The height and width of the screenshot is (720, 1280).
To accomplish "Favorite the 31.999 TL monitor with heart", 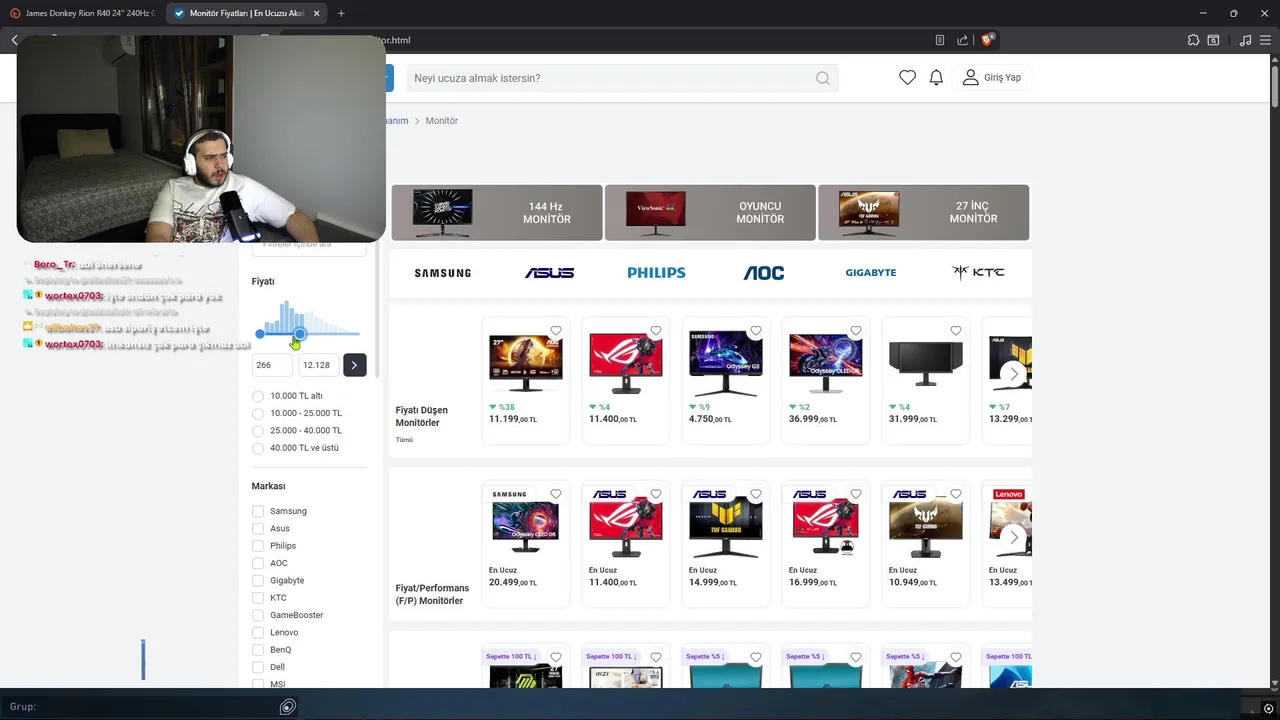I will (x=956, y=331).
